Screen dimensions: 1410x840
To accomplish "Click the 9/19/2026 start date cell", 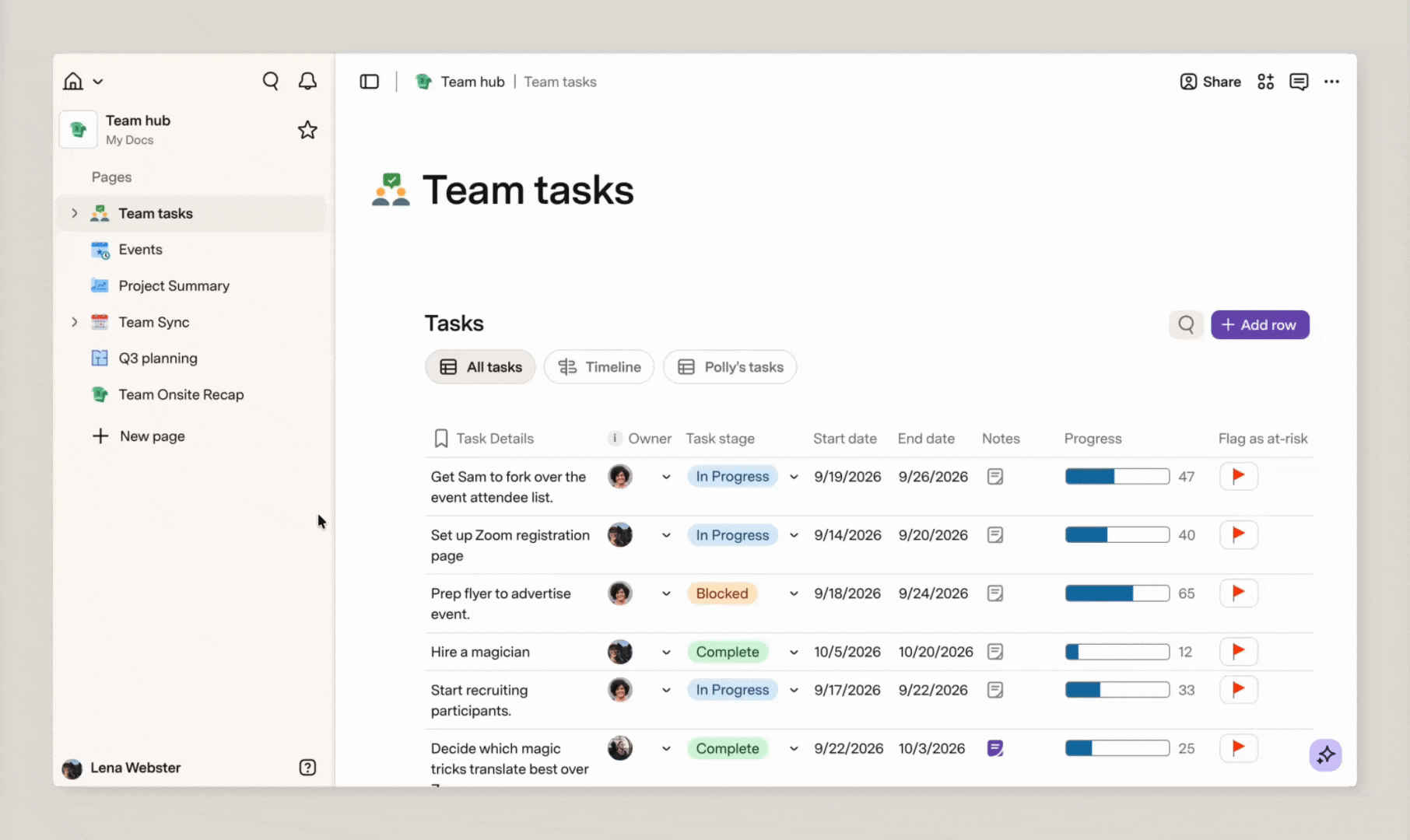I will [847, 477].
